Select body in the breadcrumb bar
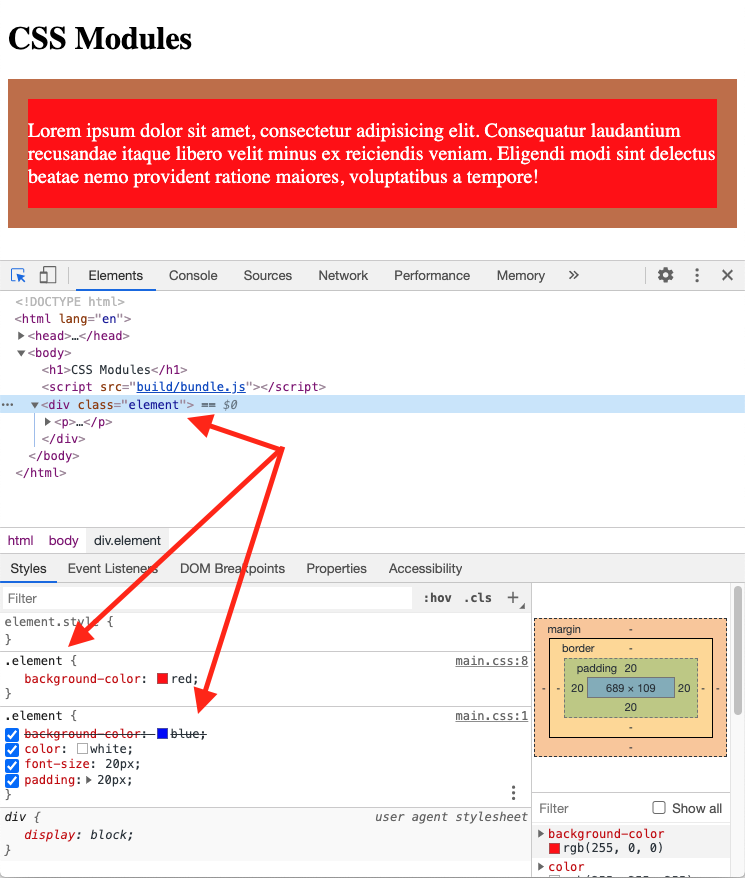Image resolution: width=745 pixels, height=878 pixels. click(x=63, y=540)
